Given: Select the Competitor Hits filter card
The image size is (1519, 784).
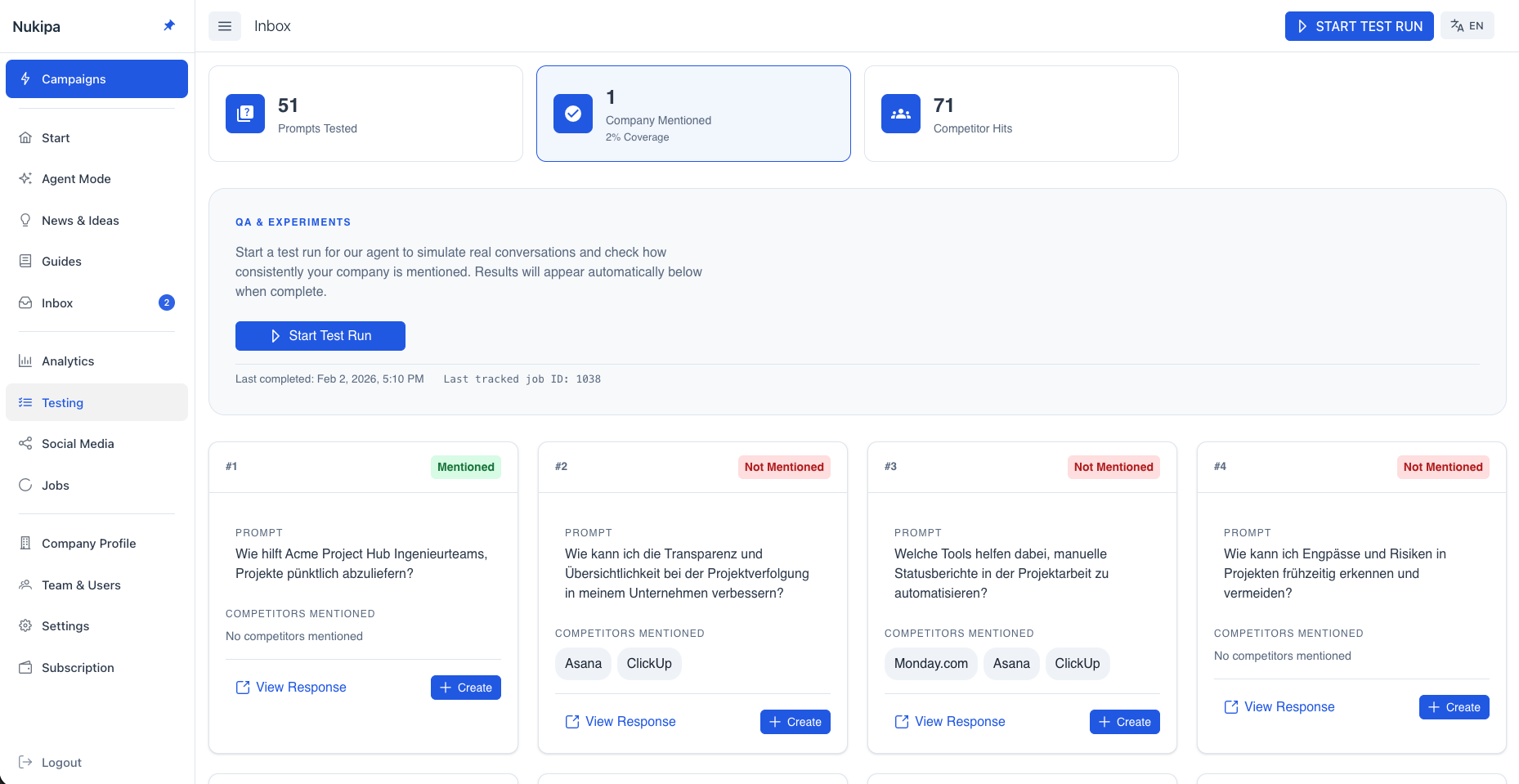Looking at the screenshot, I should pos(1021,114).
